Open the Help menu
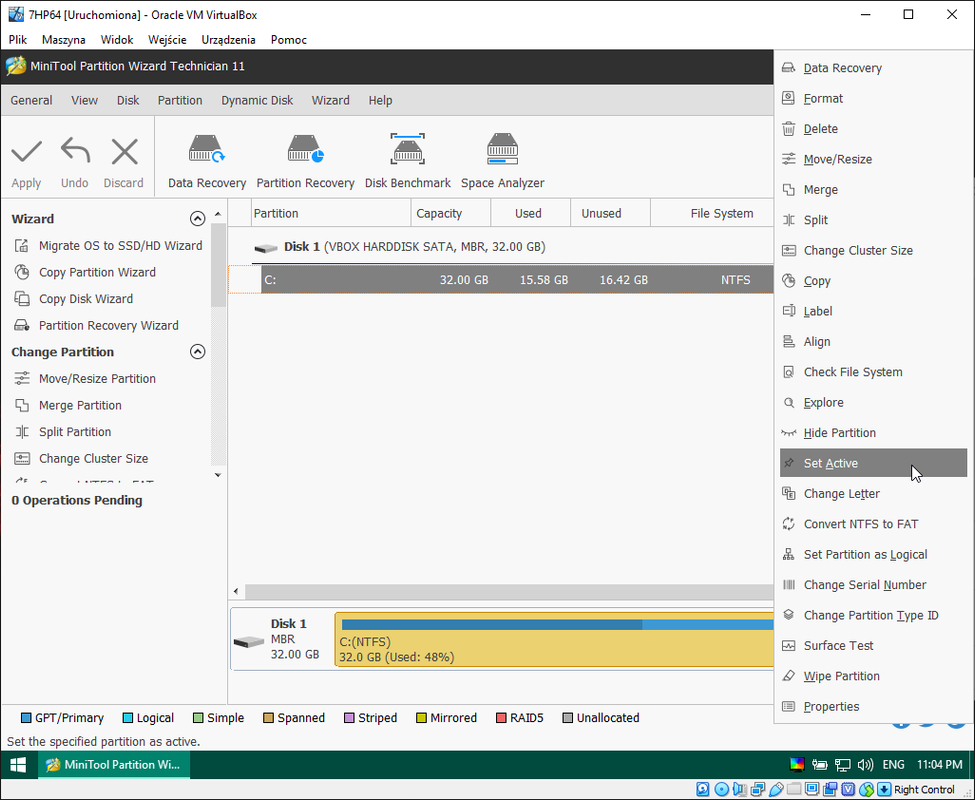Screen dimensions: 975x800 click(380, 100)
